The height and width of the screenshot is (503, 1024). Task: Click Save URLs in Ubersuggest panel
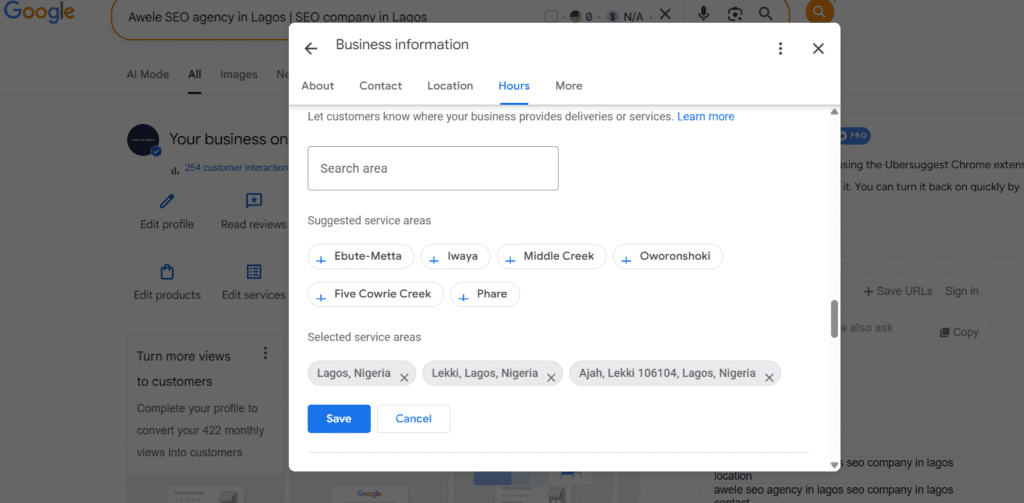point(898,291)
